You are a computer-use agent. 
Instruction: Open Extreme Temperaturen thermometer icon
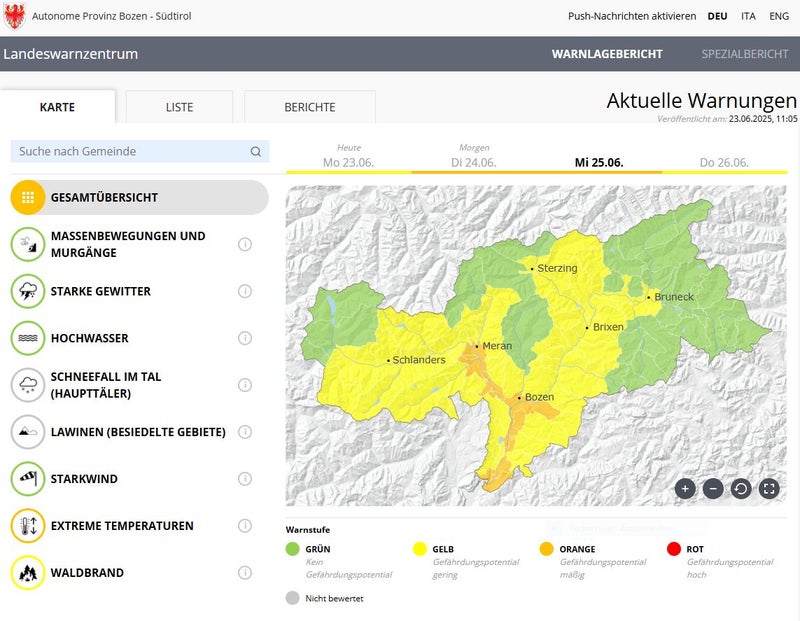click(x=28, y=526)
